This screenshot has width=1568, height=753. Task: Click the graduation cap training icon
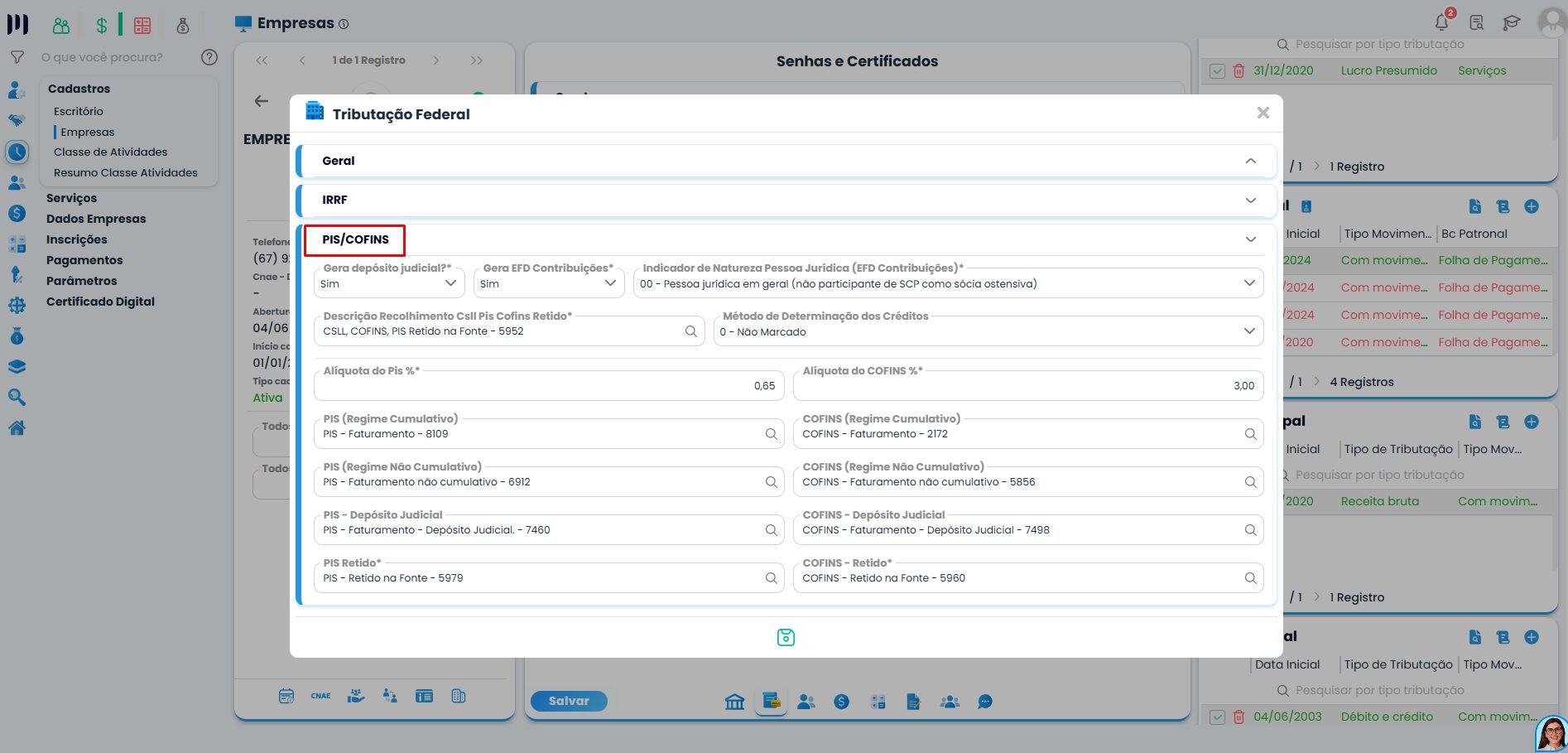[1512, 22]
